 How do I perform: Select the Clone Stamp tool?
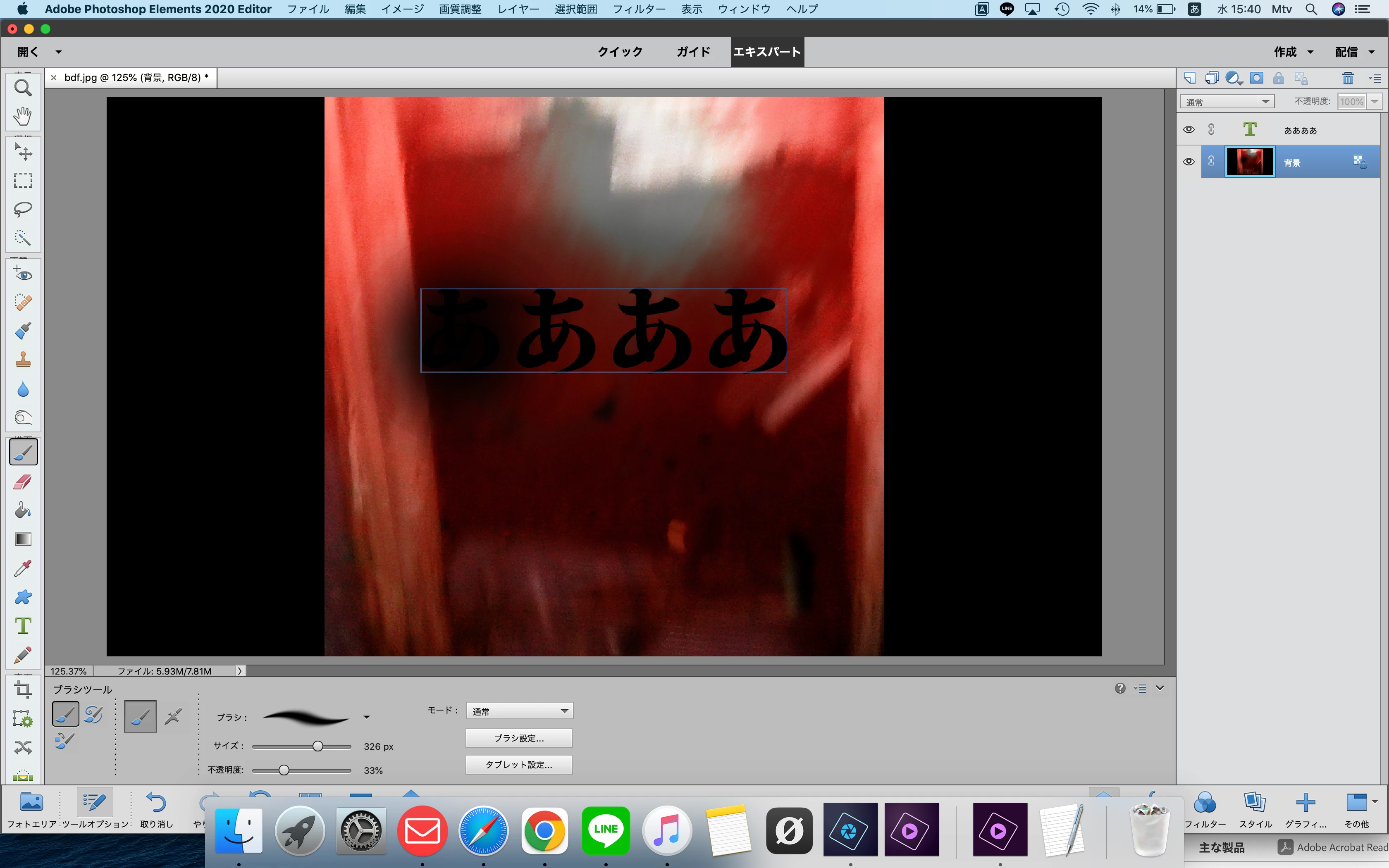tap(23, 360)
